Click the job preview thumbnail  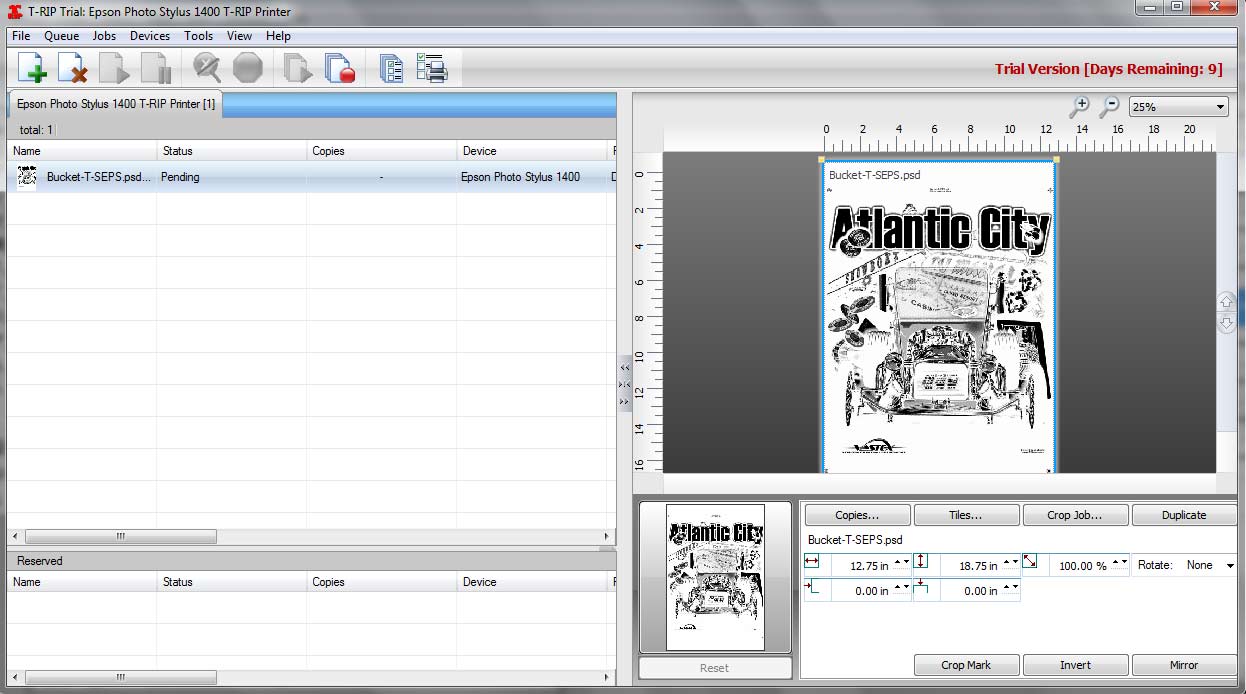point(715,577)
